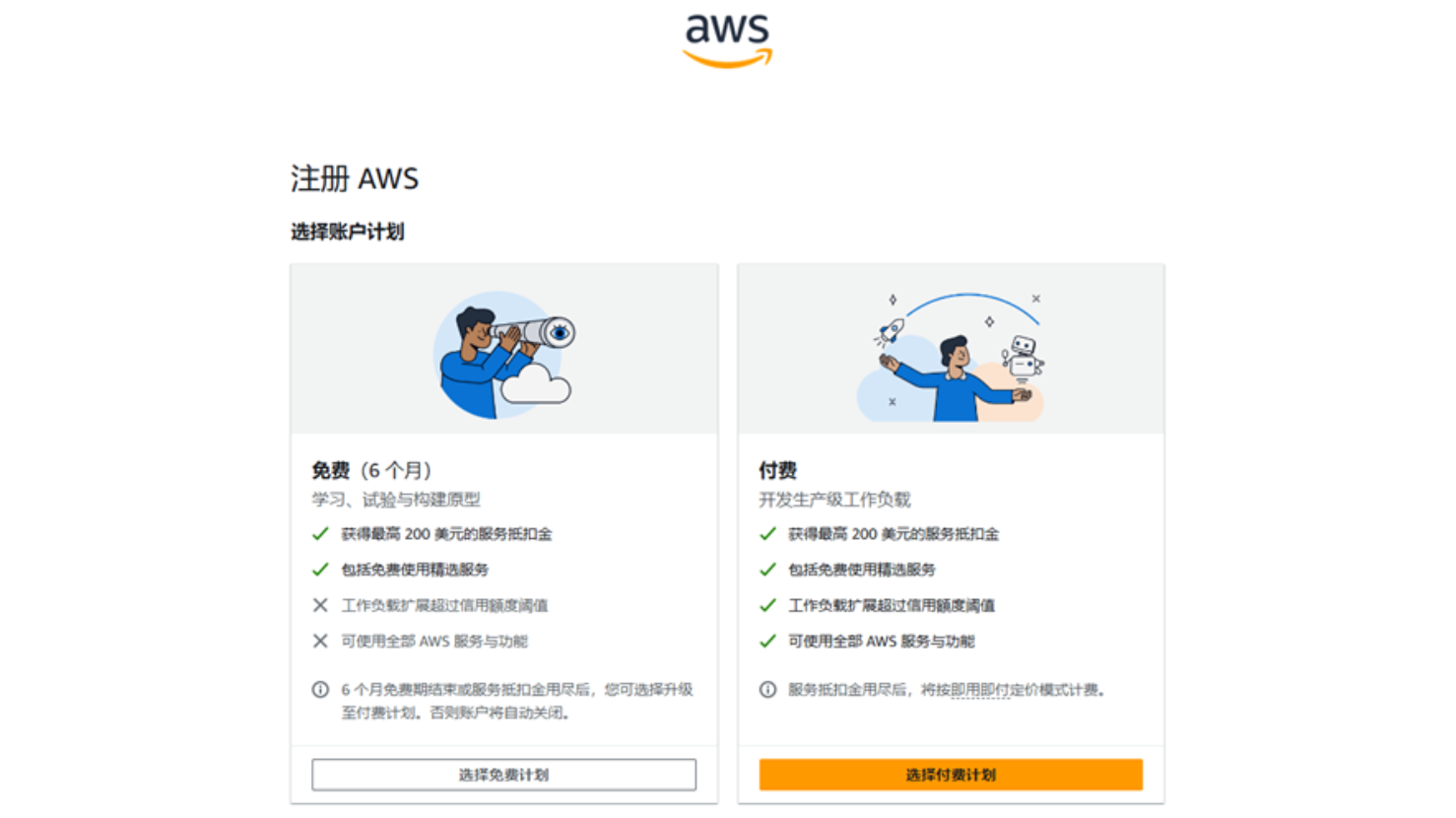
Task: Click green check beside paid 可使用全部 AWS 服务与功能
Action: (767, 641)
